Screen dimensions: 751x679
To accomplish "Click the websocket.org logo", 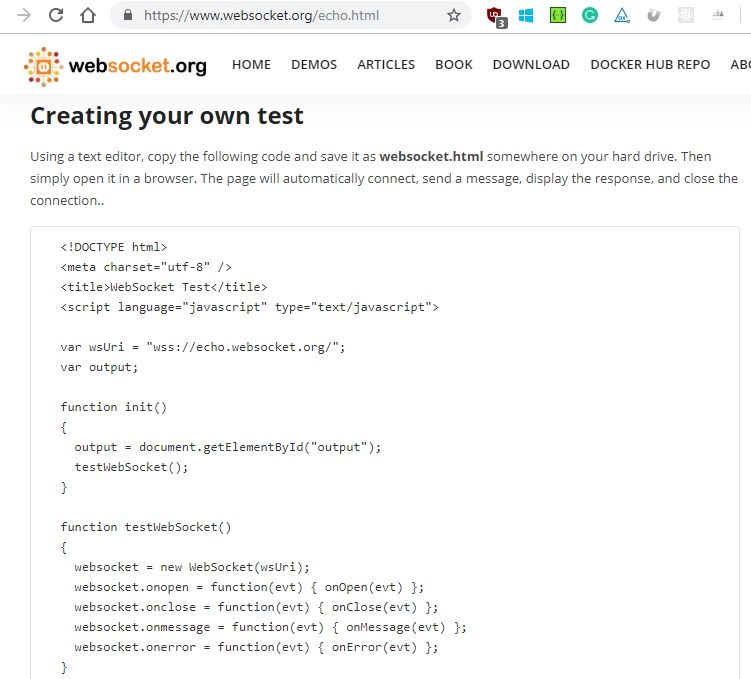I will pyautogui.click(x=115, y=66).
